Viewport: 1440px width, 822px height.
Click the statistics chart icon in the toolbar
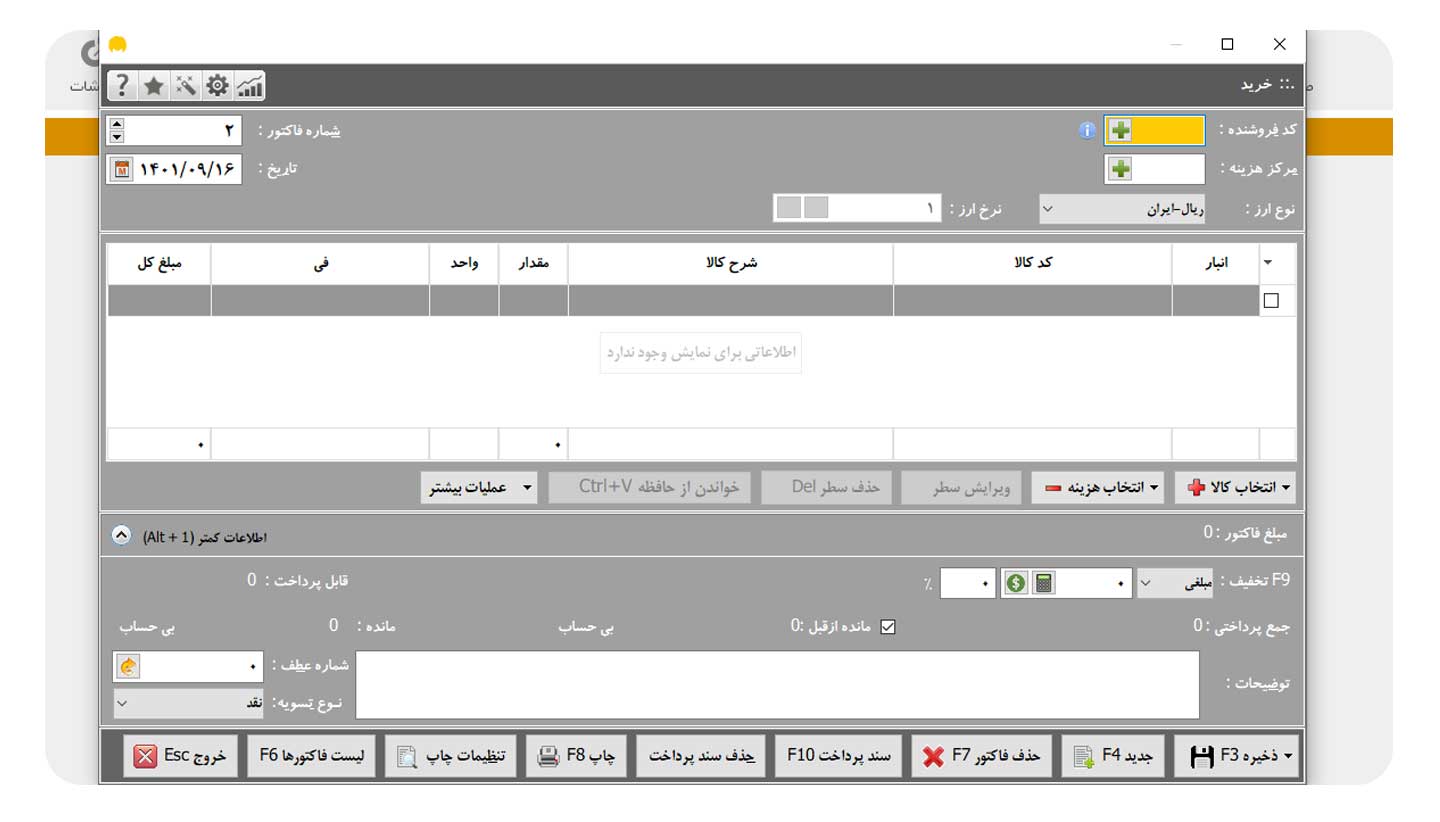[x=251, y=85]
